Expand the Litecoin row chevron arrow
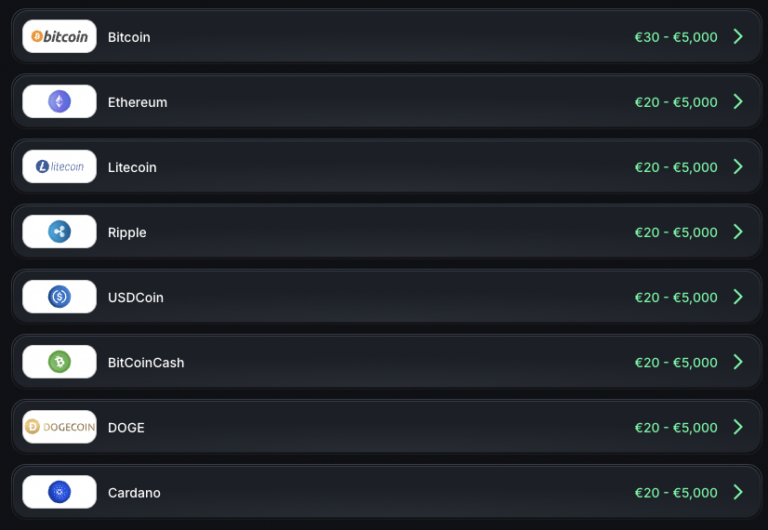 click(738, 167)
